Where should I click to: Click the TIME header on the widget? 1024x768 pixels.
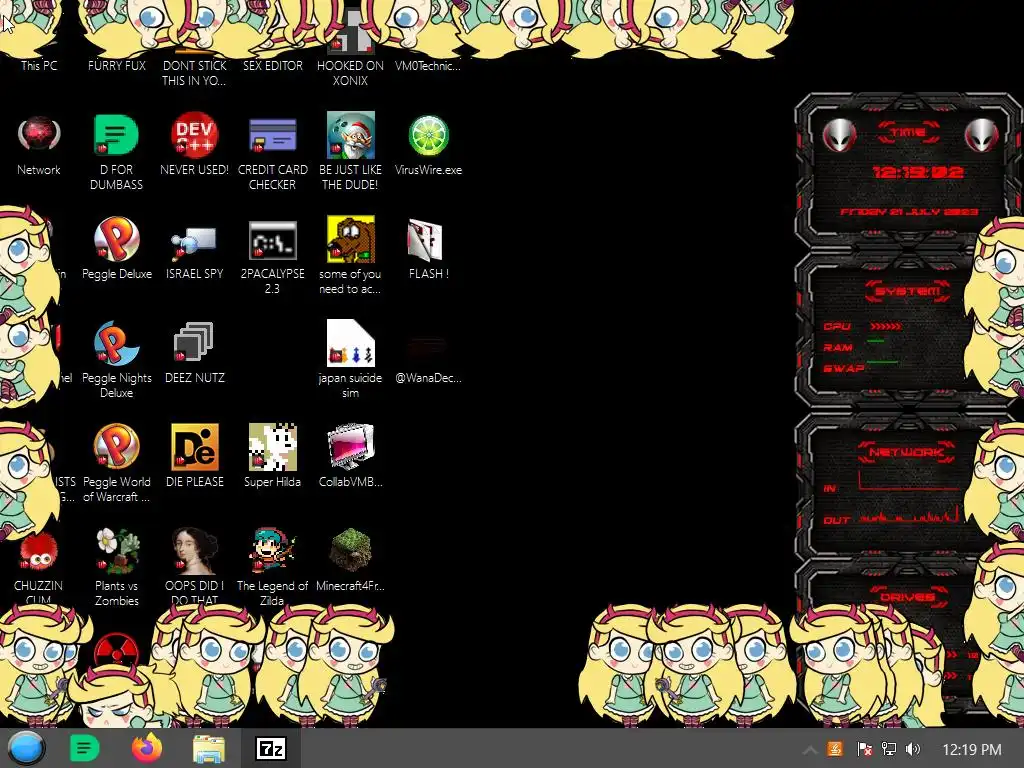coord(908,133)
